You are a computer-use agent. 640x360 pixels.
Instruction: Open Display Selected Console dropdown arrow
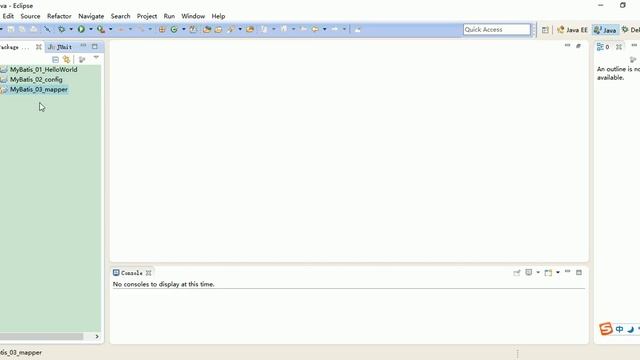coord(538,273)
